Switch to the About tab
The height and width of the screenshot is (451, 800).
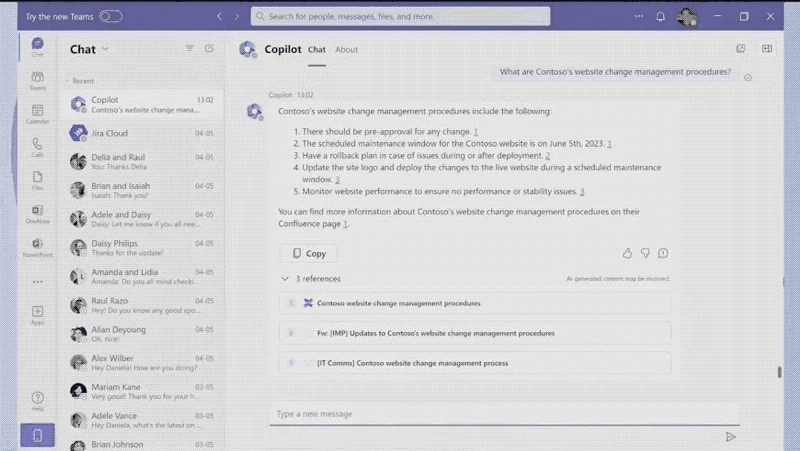346,49
